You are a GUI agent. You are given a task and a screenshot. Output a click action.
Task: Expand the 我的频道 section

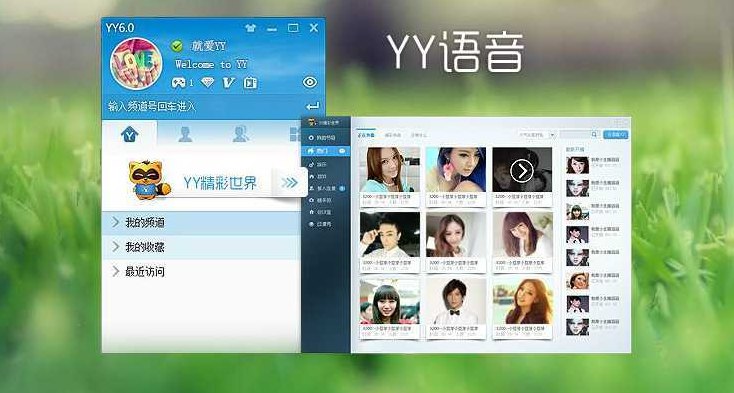pos(201,223)
